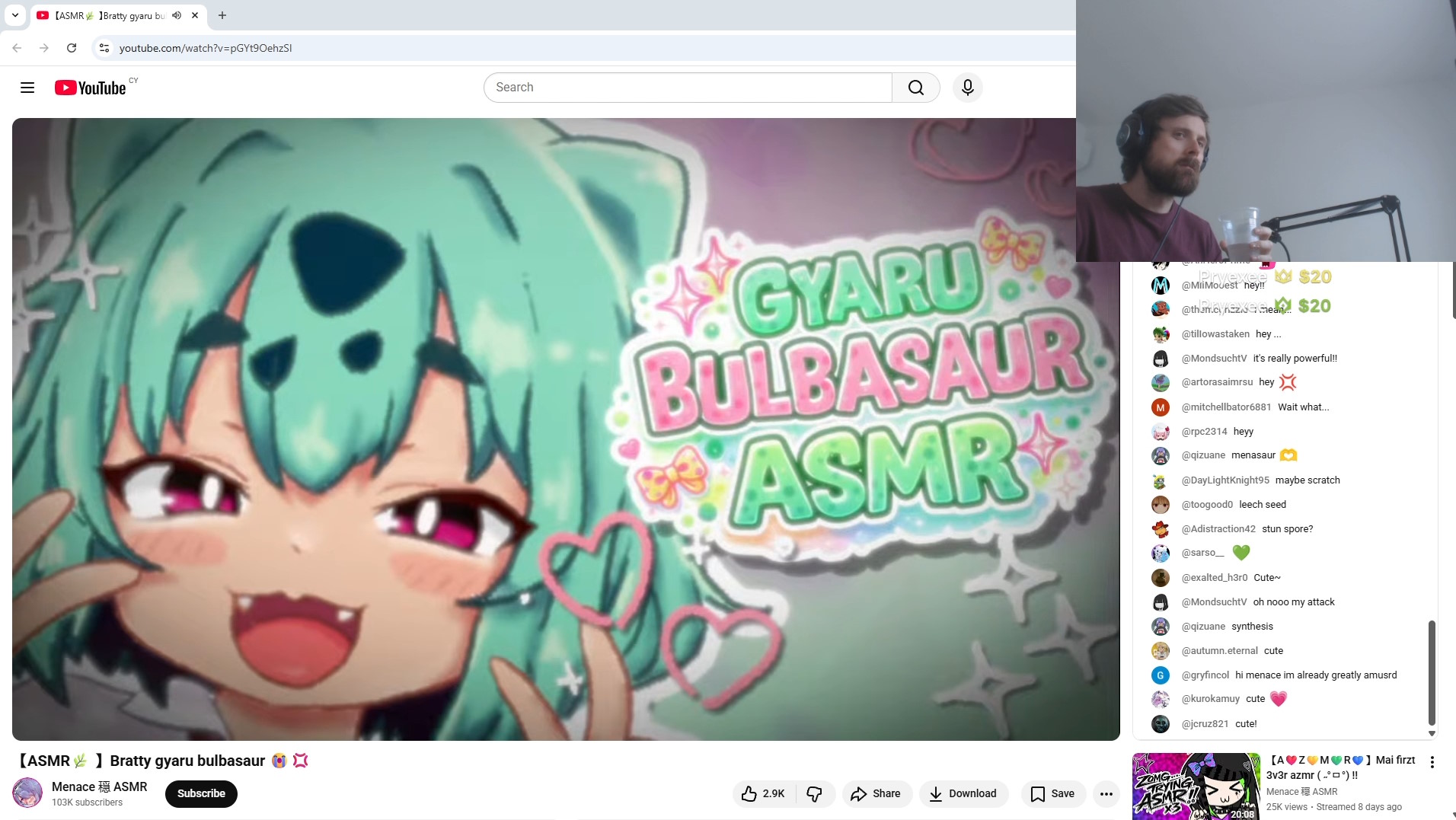Go forward in browser history
The width and height of the screenshot is (1456, 820).
[x=44, y=48]
